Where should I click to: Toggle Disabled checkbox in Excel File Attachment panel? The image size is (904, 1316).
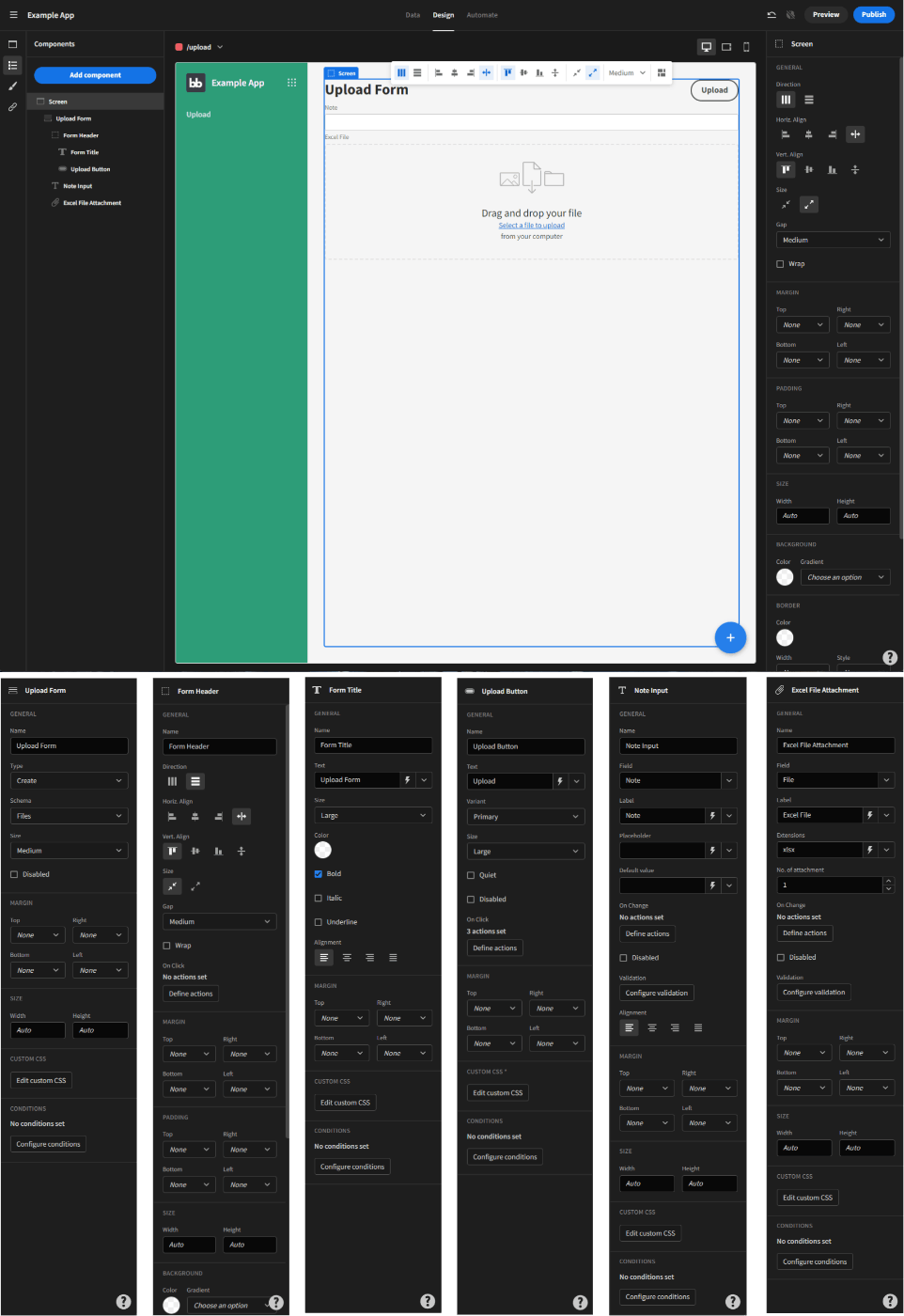point(780,957)
